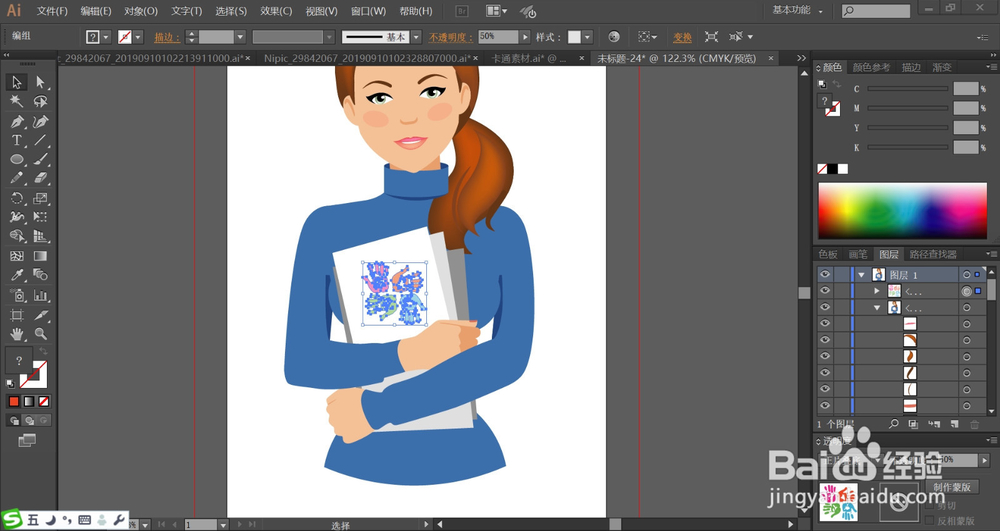Open Adobe Bridge from top bar
Screen dimensions: 1000x531
click(x=462, y=11)
